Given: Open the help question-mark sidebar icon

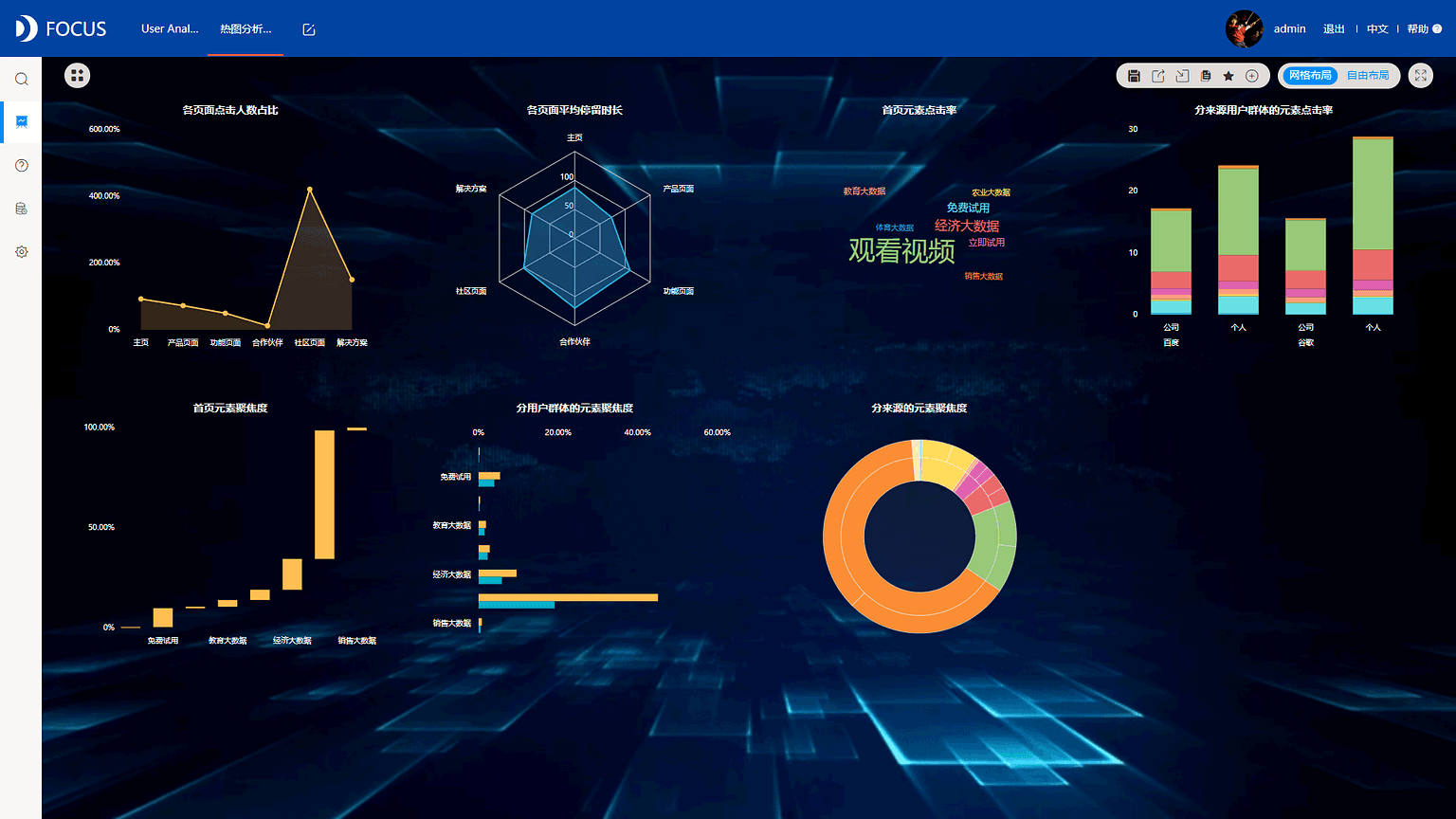Looking at the screenshot, I should point(21,166).
